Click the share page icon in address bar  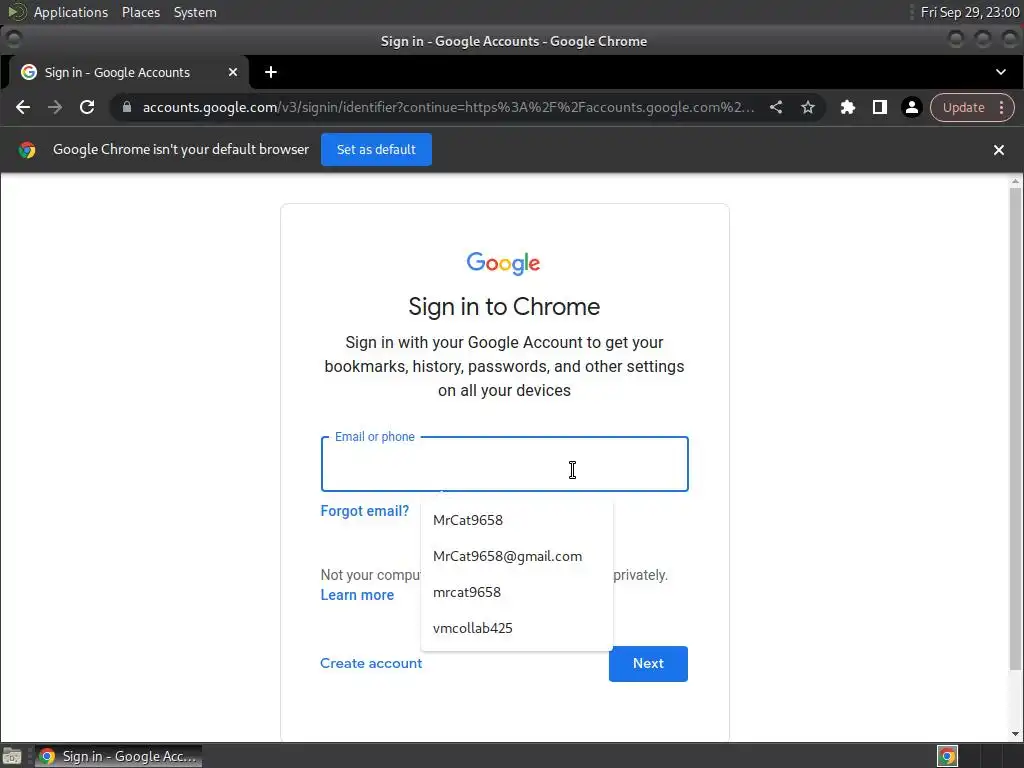776,107
